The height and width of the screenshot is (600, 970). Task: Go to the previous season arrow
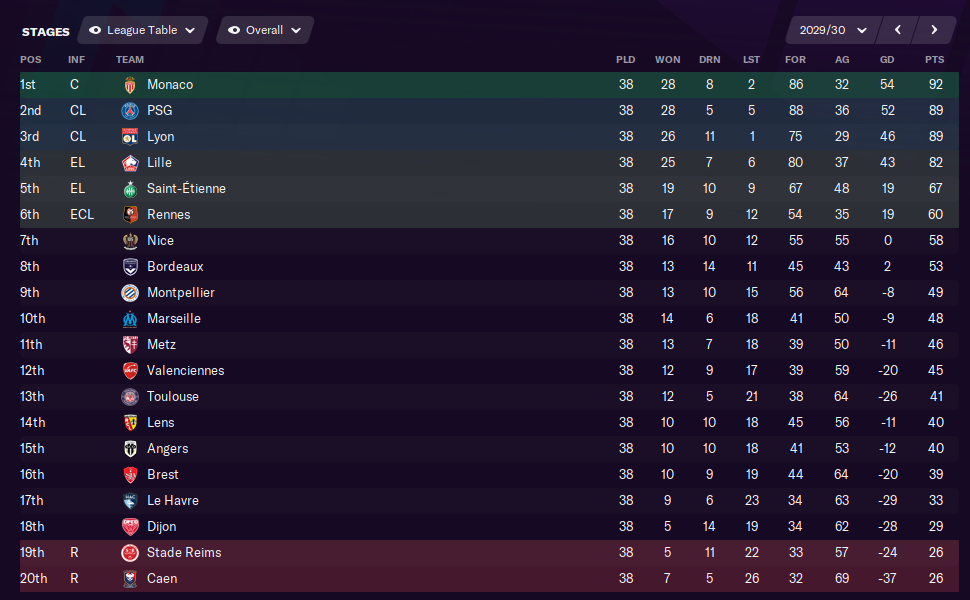coord(898,30)
